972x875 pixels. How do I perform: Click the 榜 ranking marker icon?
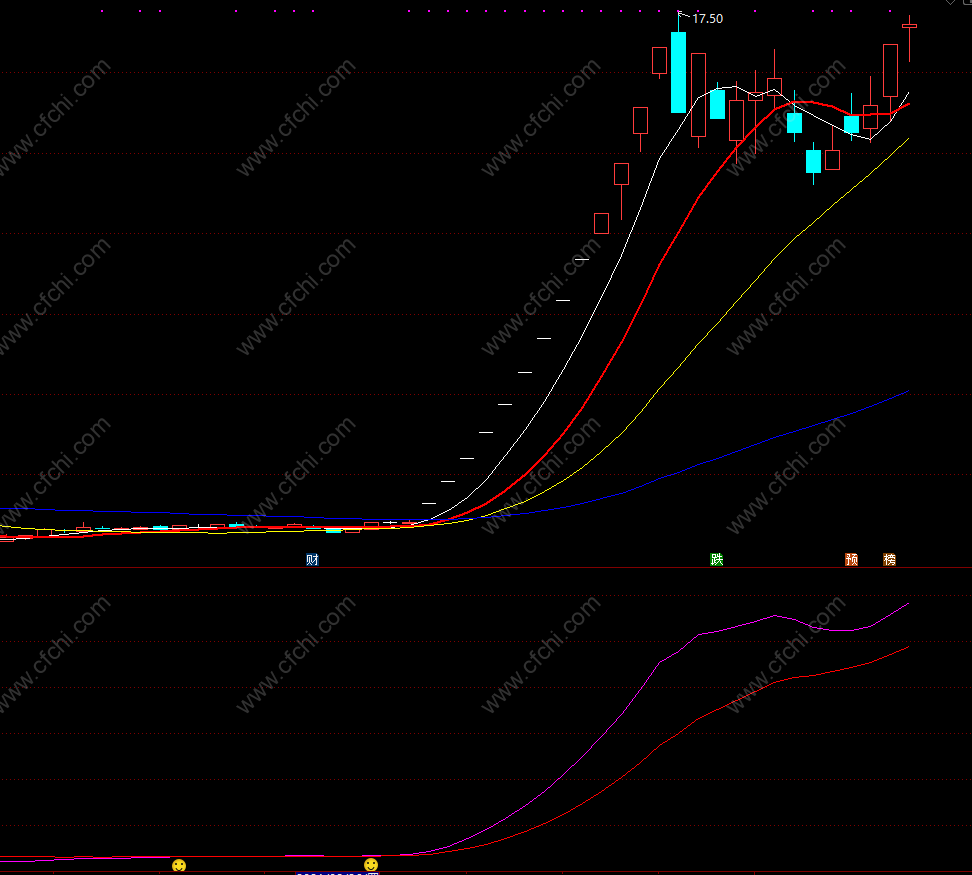pyautogui.click(x=890, y=560)
